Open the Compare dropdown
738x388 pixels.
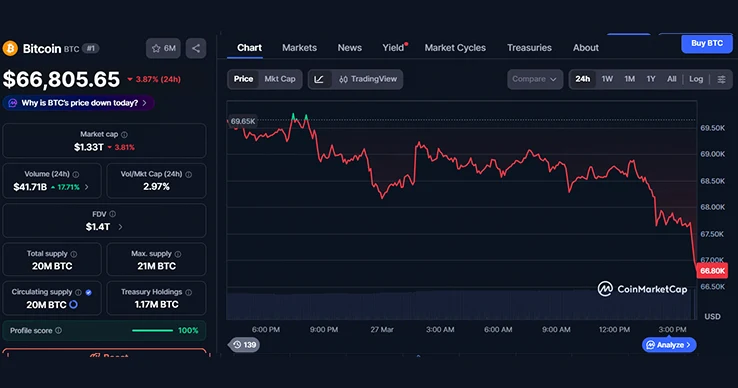click(x=535, y=79)
